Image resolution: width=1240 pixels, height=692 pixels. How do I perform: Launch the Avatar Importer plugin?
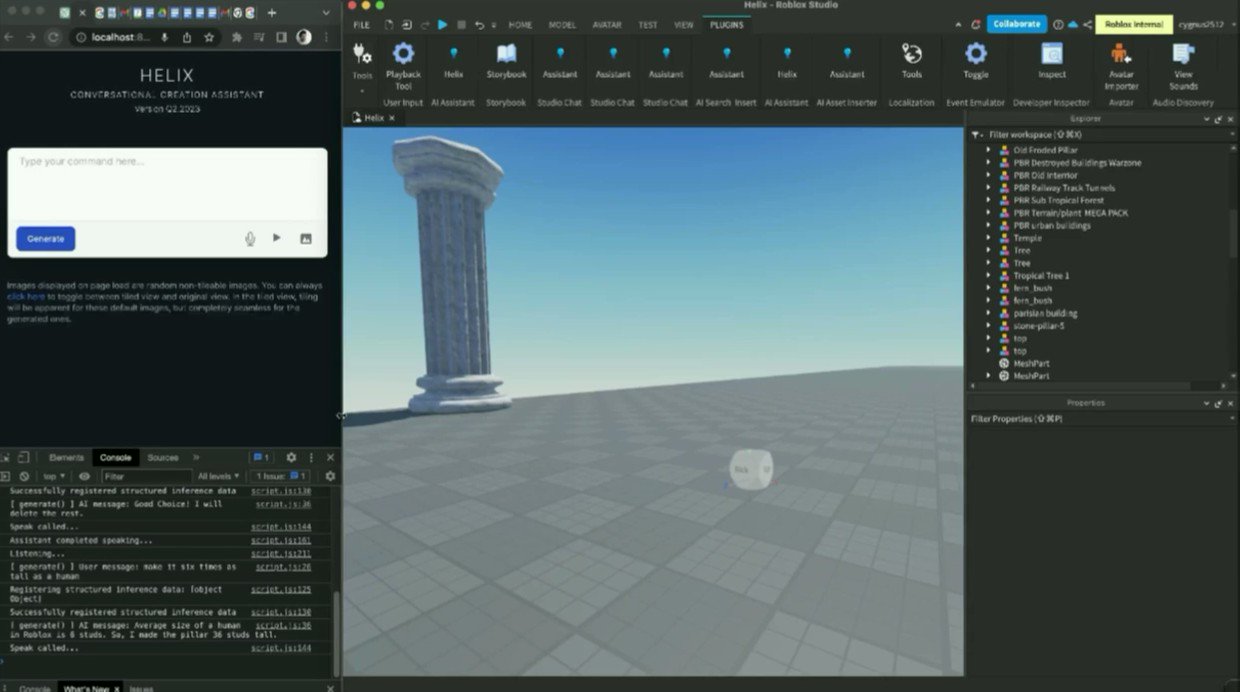[x=1121, y=66]
